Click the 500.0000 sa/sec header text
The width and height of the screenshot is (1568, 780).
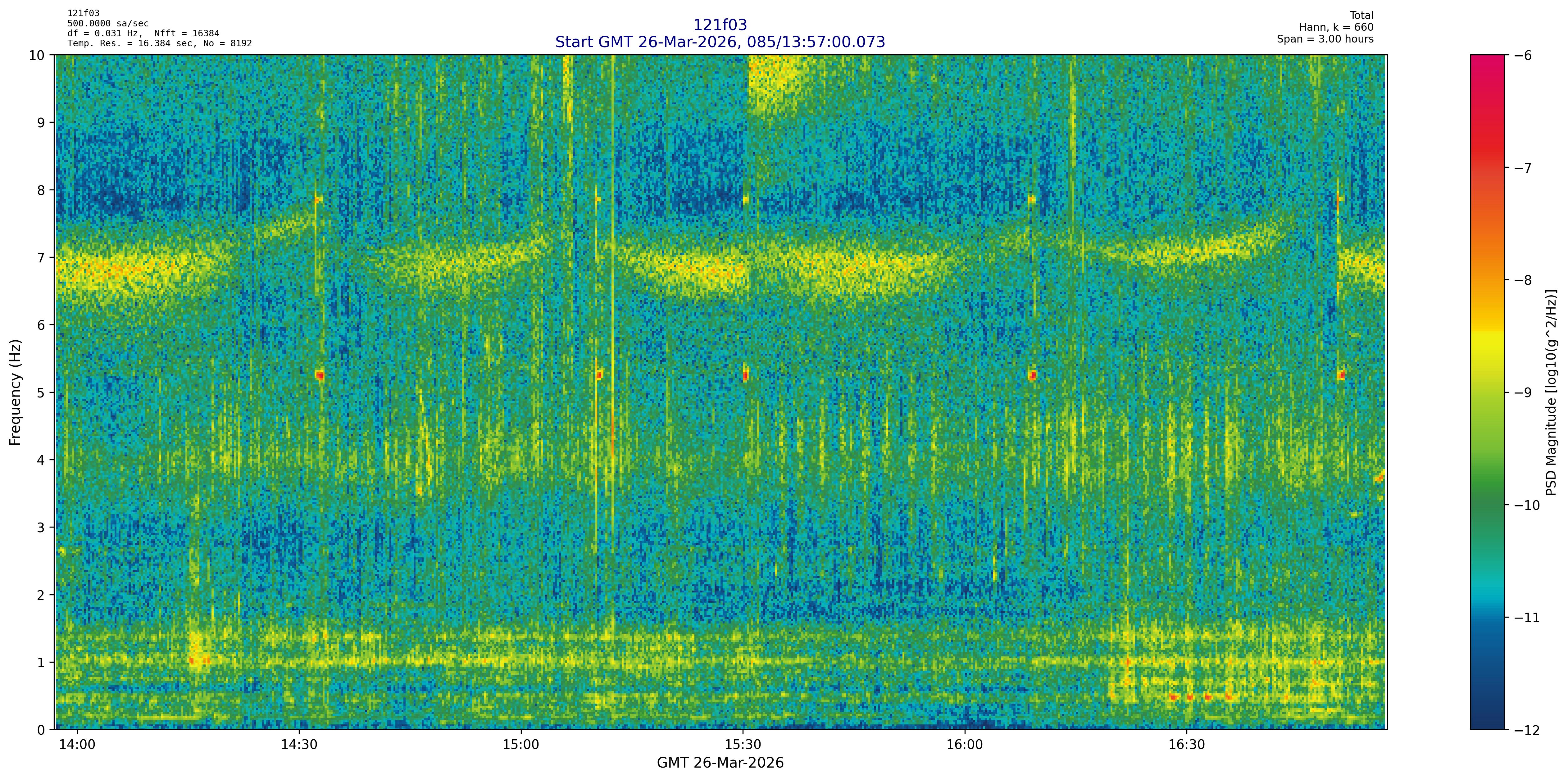pos(108,24)
